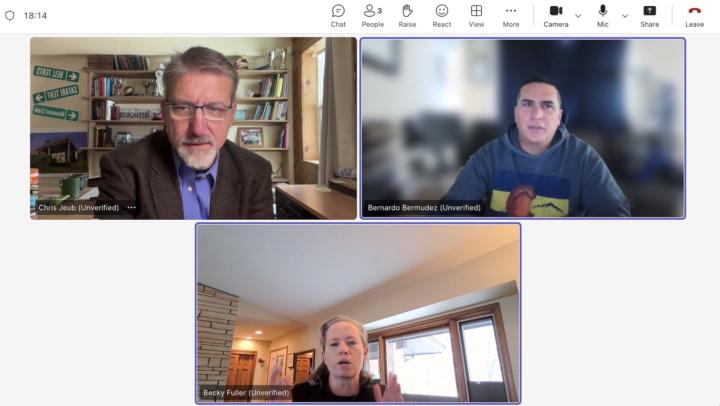
Task: Expand the Mic options chevron
Action: coord(625,16)
